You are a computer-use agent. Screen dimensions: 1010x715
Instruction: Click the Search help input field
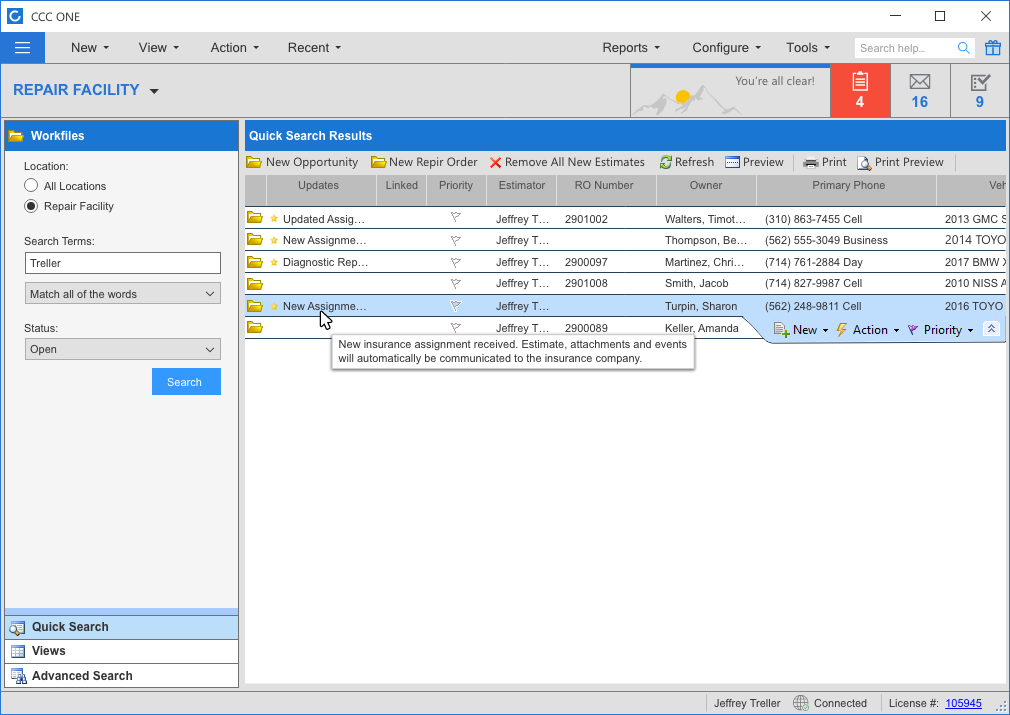click(x=905, y=48)
